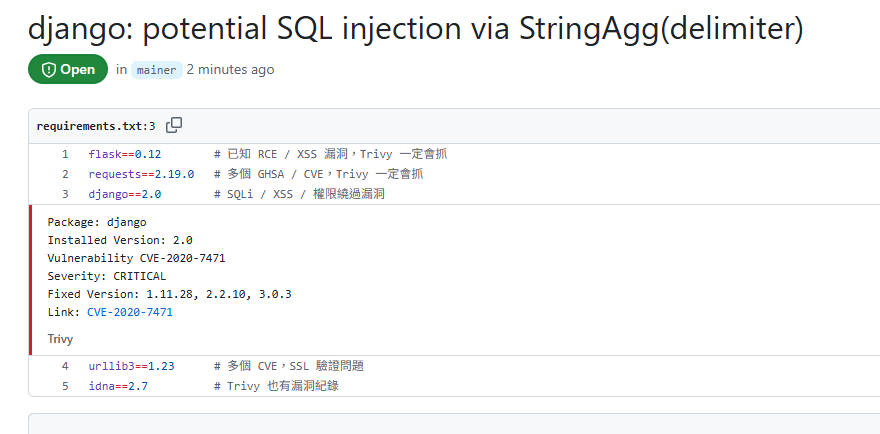Image resolution: width=880 pixels, height=434 pixels.
Task: Click the StringAgg SQL injection alert title
Action: pyautogui.click(x=416, y=29)
